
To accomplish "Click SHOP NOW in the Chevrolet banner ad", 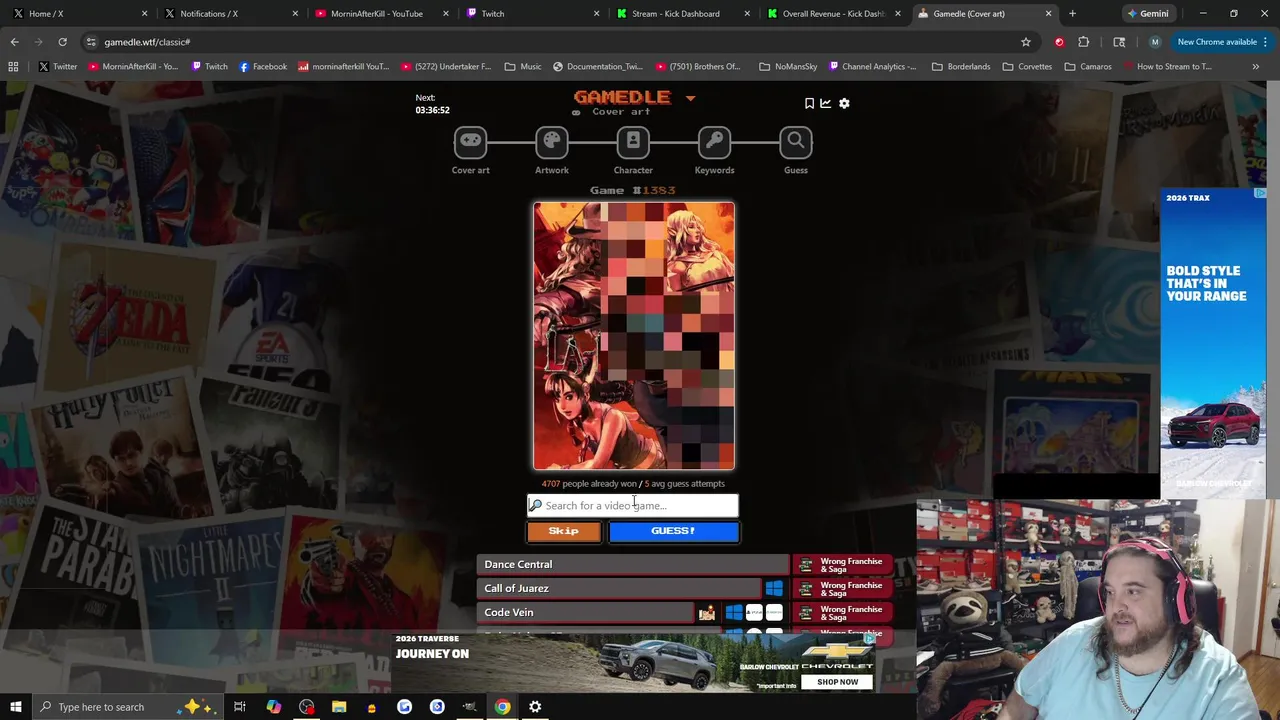I will click(x=838, y=682).
